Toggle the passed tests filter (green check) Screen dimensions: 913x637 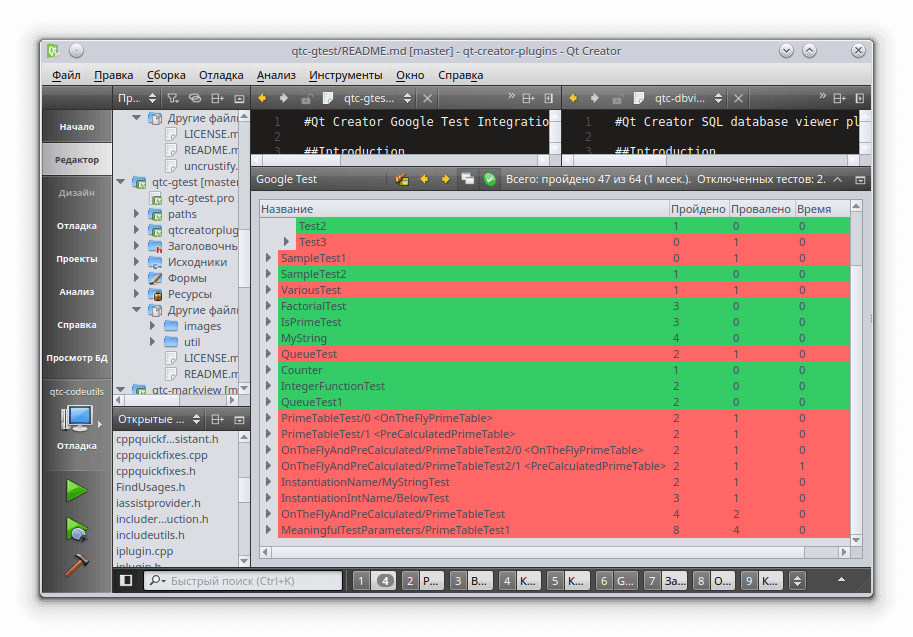click(490, 179)
